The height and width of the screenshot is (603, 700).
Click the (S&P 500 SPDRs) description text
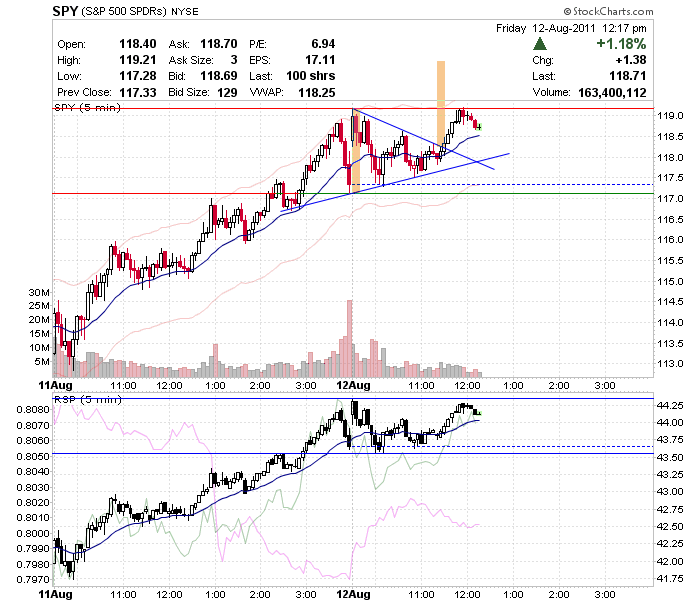coord(124,12)
